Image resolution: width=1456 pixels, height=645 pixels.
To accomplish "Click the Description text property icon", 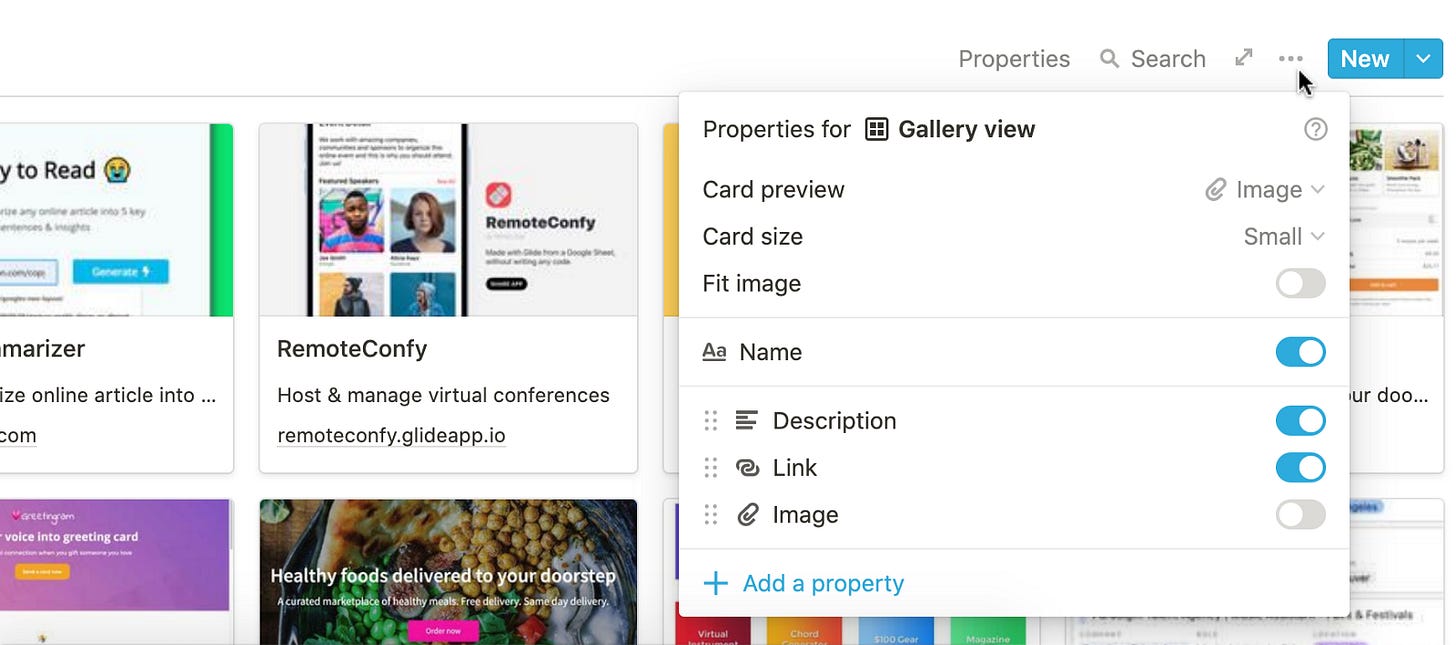I will pyautogui.click(x=746, y=421).
